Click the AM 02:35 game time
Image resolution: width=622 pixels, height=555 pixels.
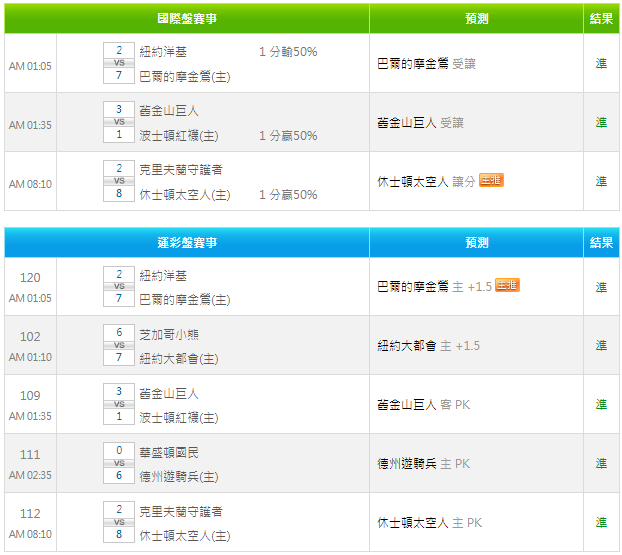tap(30, 475)
